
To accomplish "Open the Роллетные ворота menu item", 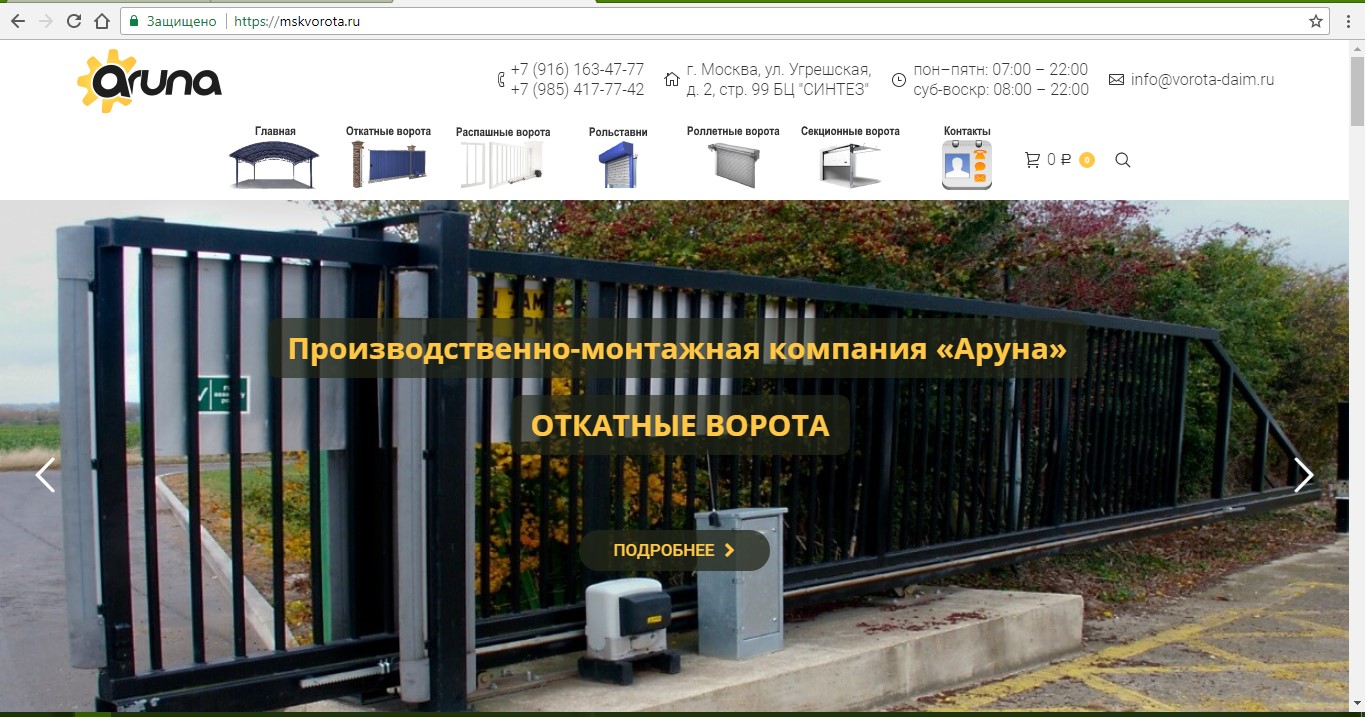I will [x=733, y=131].
